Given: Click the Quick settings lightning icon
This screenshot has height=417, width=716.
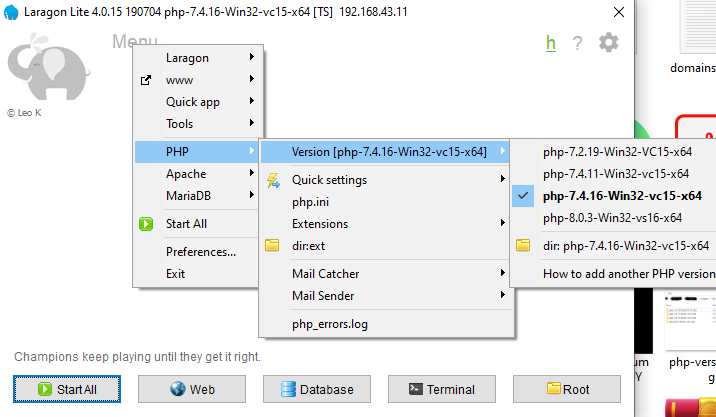Looking at the screenshot, I should click(272, 180).
